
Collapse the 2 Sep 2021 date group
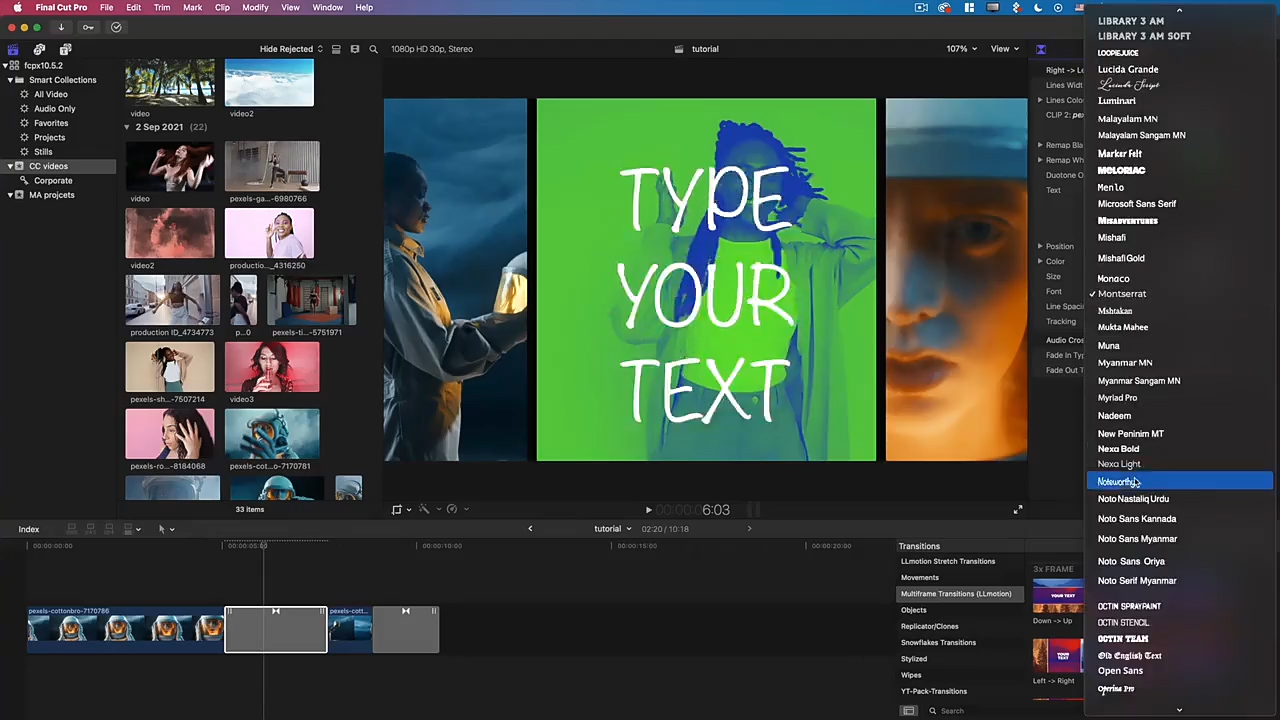(128, 127)
